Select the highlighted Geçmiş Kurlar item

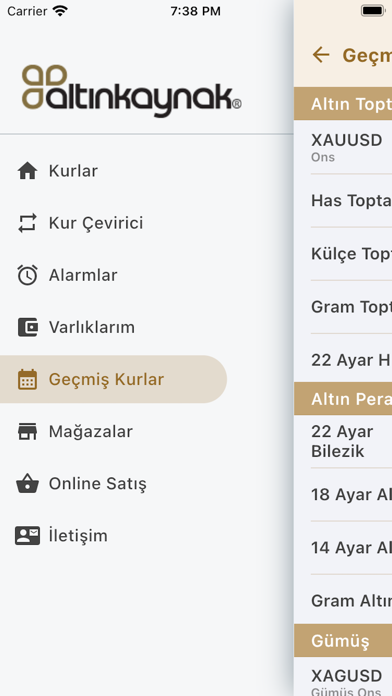pos(113,380)
